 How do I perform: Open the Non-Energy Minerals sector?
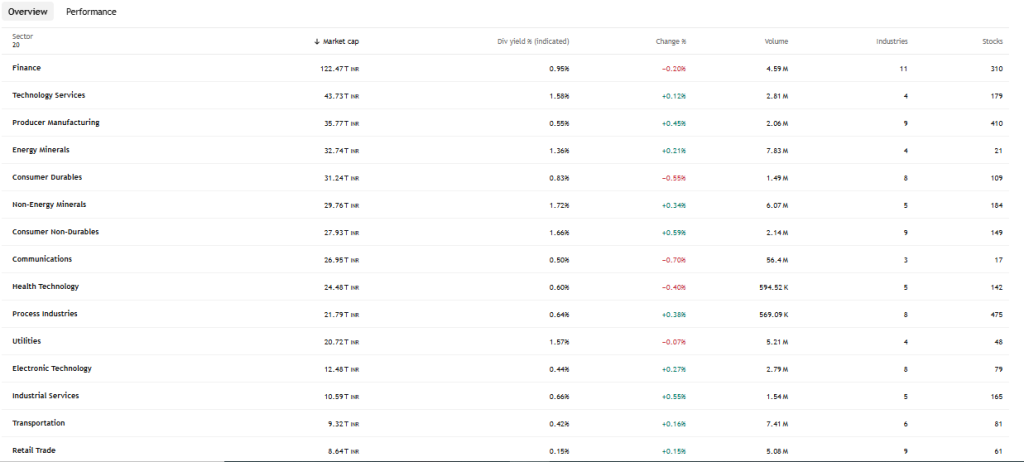point(49,205)
